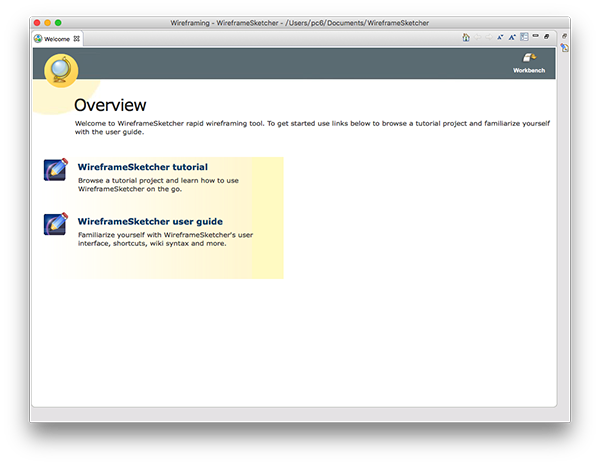Click the pencil icon beside WireframeSketcher tutorial
This screenshot has height=465, width=600.
(x=55, y=169)
